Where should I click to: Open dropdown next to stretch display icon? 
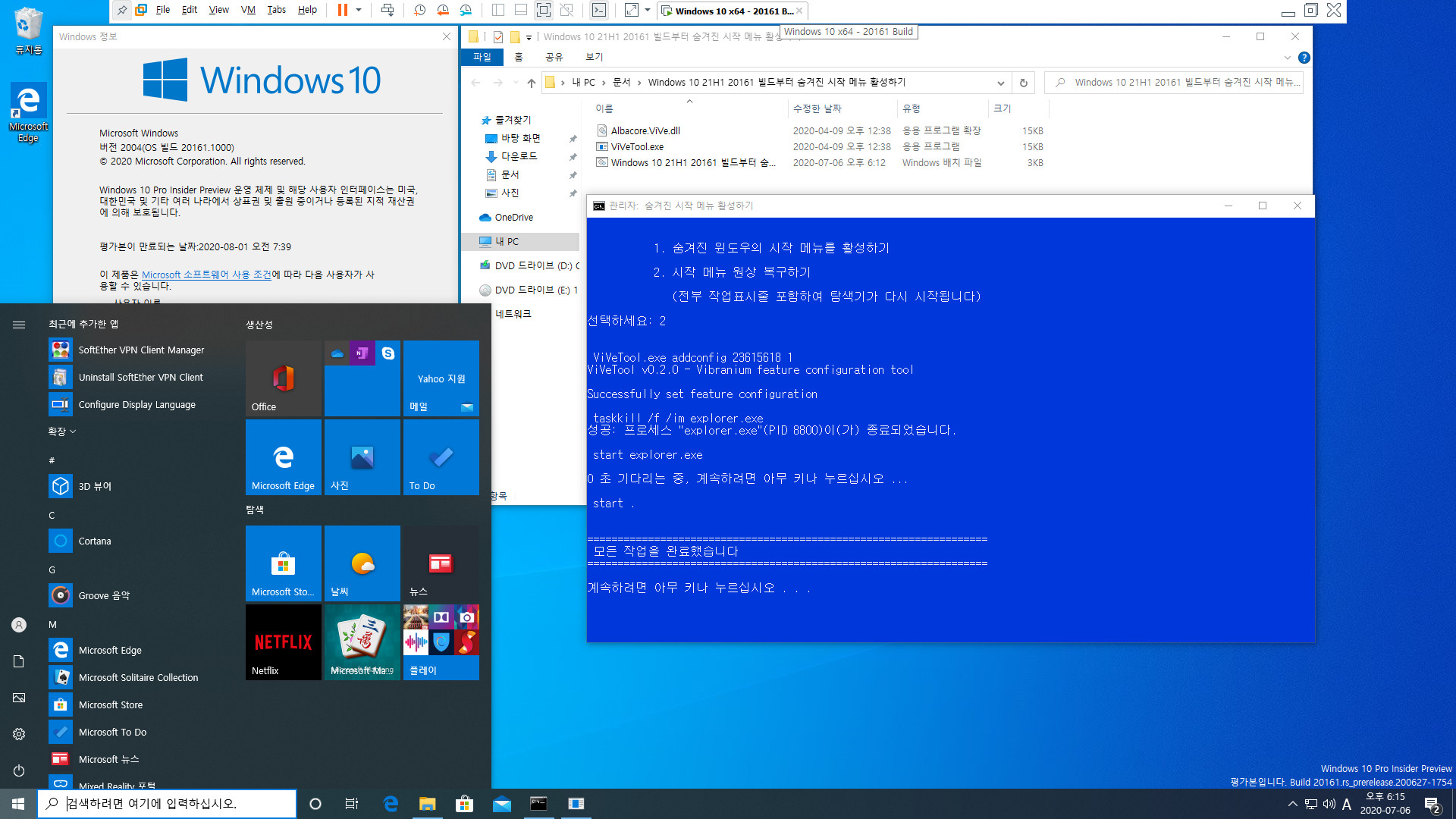[x=648, y=10]
